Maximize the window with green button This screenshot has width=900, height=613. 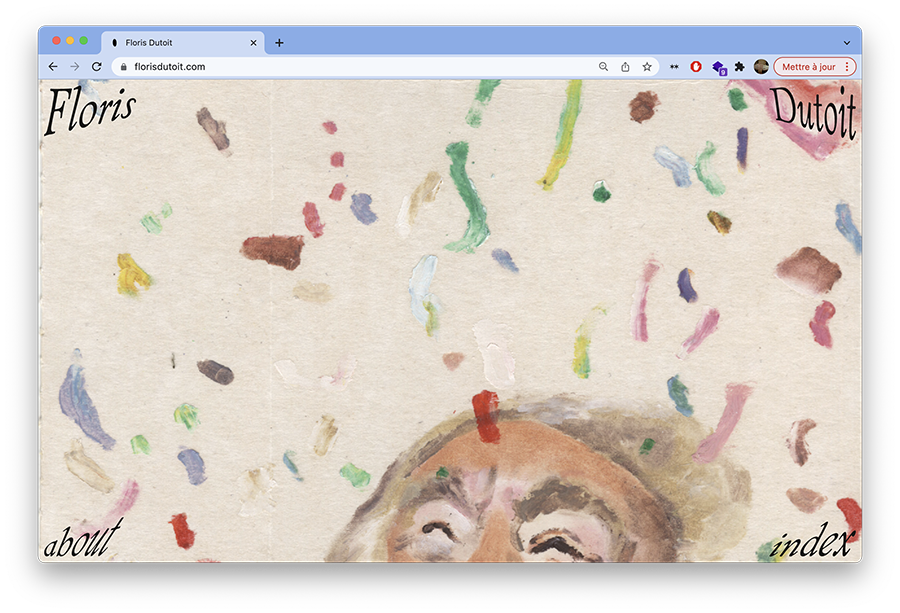[84, 41]
